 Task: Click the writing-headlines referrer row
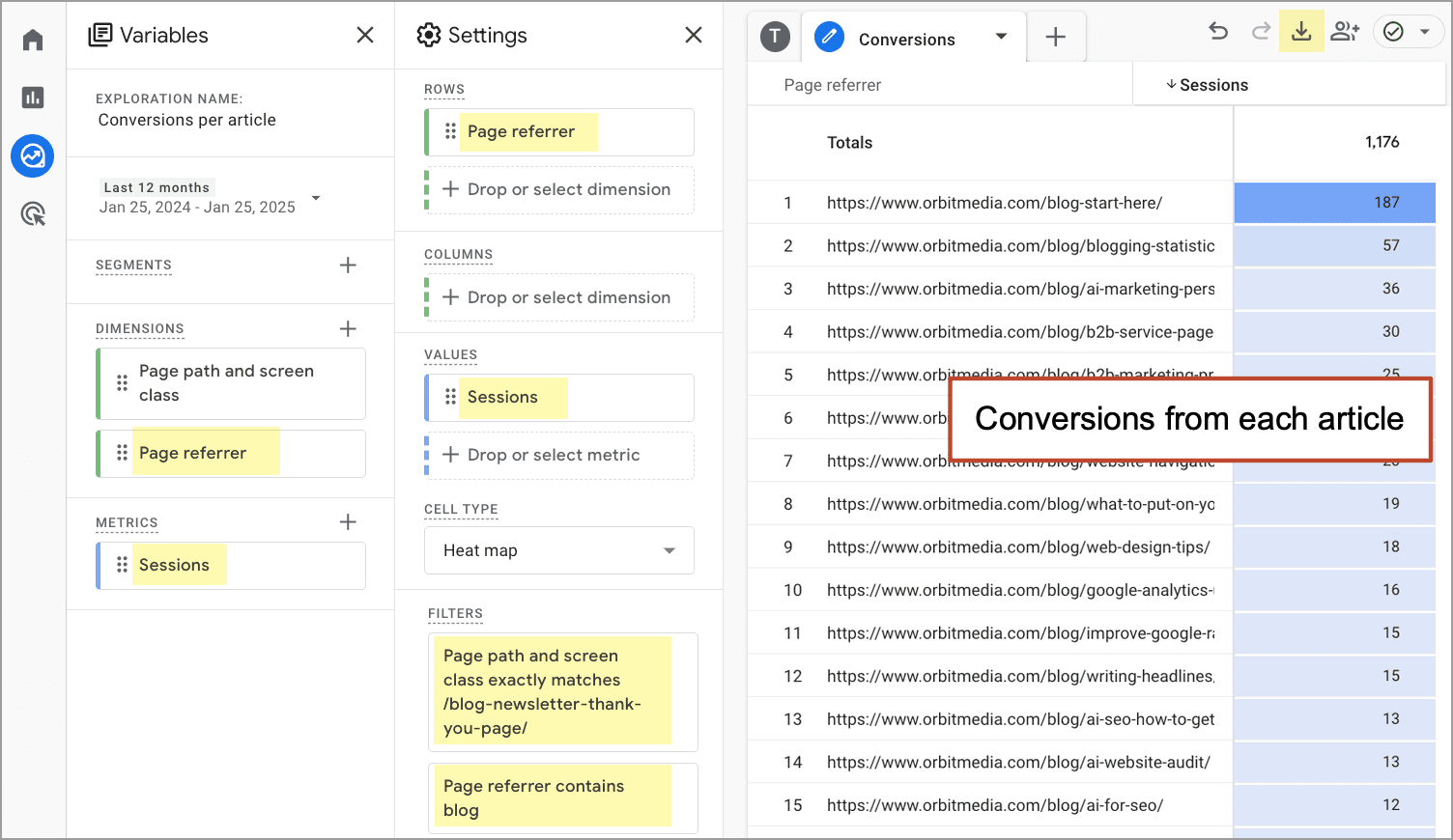pyautogui.click(x=1020, y=676)
